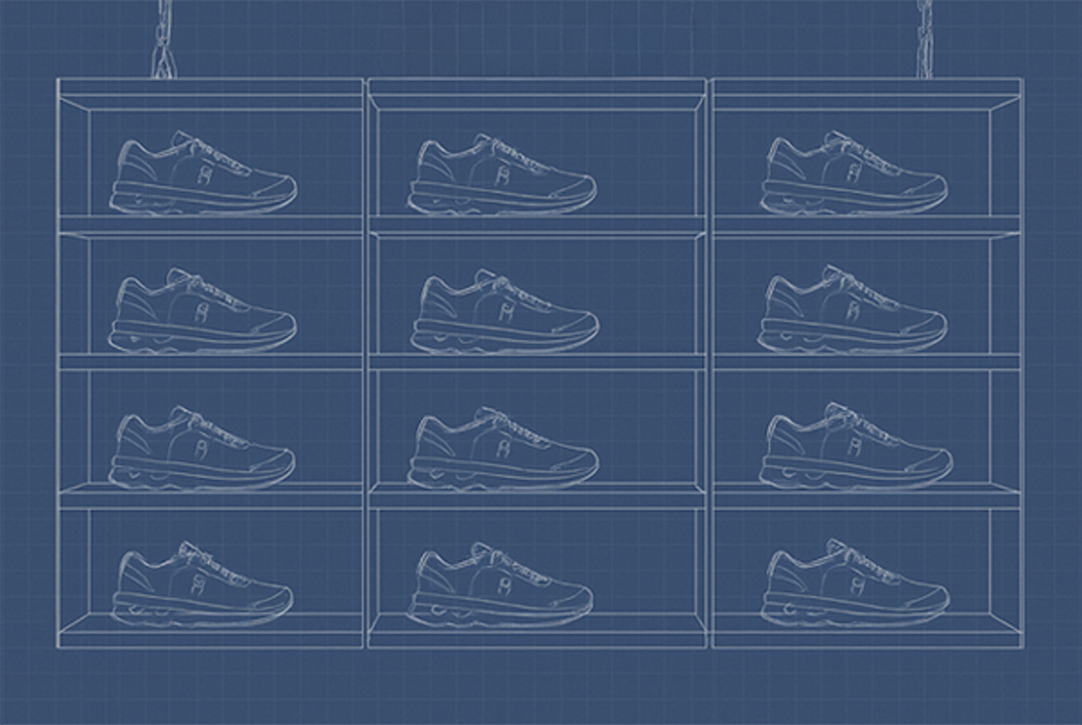Select the shoe on the top-right shelf
This screenshot has height=725, width=1082.
pos(854,172)
